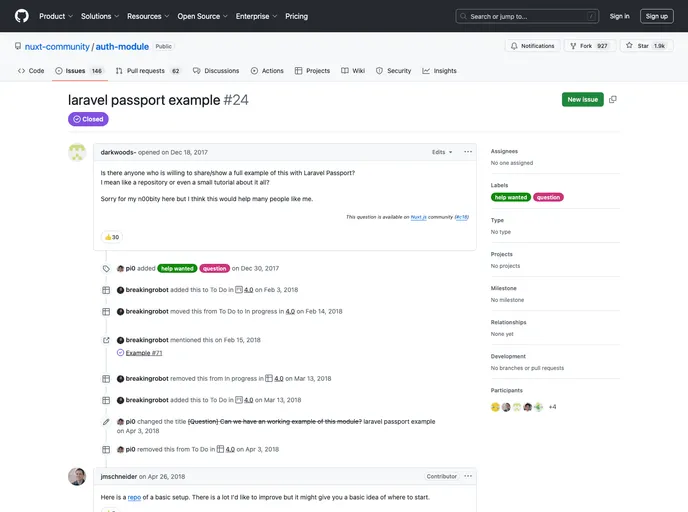Click the Dec 18, 2017 opened timestamp
Image resolution: width=688 pixels, height=512 pixels.
189,152
